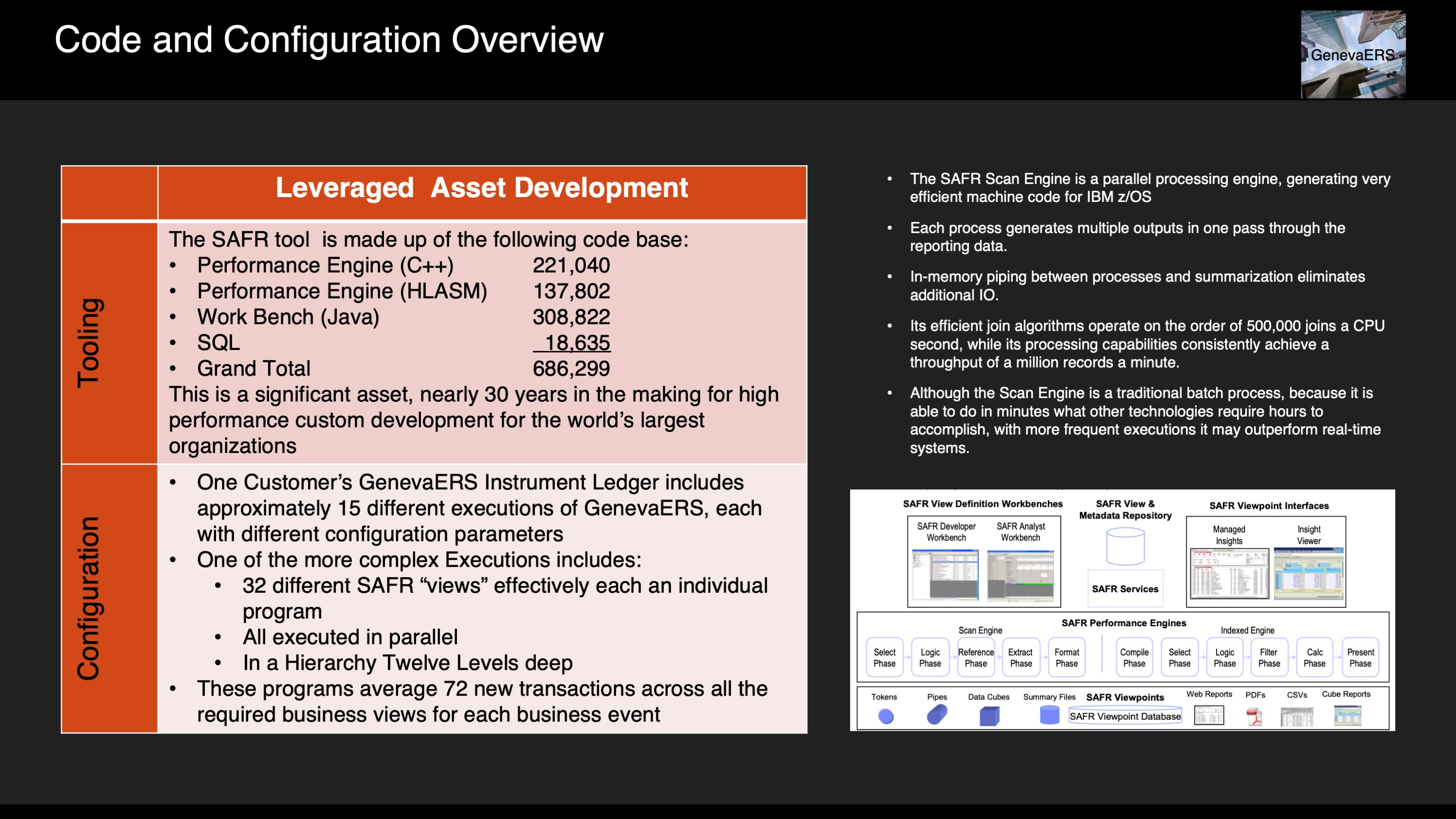Click the SAFR Analyst Workbench screenshot
Image resolution: width=1456 pixels, height=819 pixels.
tap(1020, 575)
